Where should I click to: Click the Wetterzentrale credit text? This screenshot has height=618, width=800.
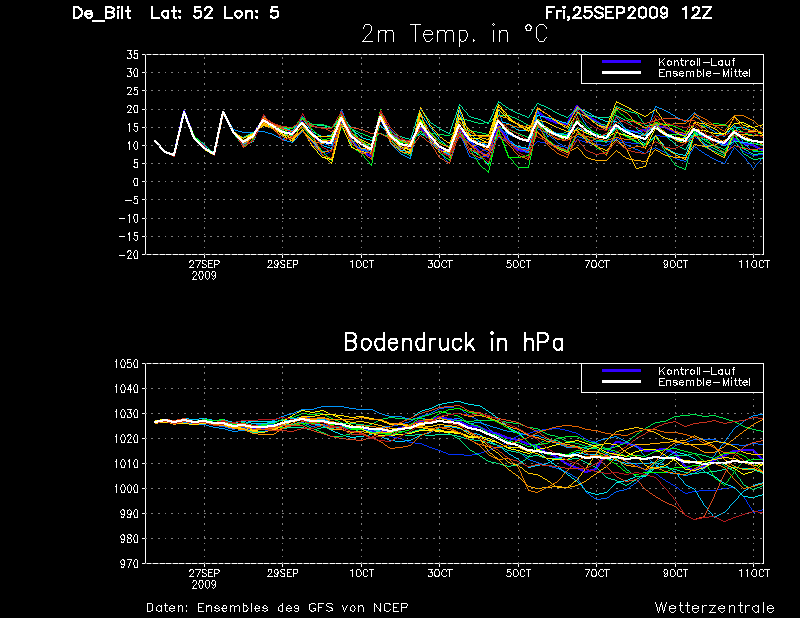[x=714, y=607]
